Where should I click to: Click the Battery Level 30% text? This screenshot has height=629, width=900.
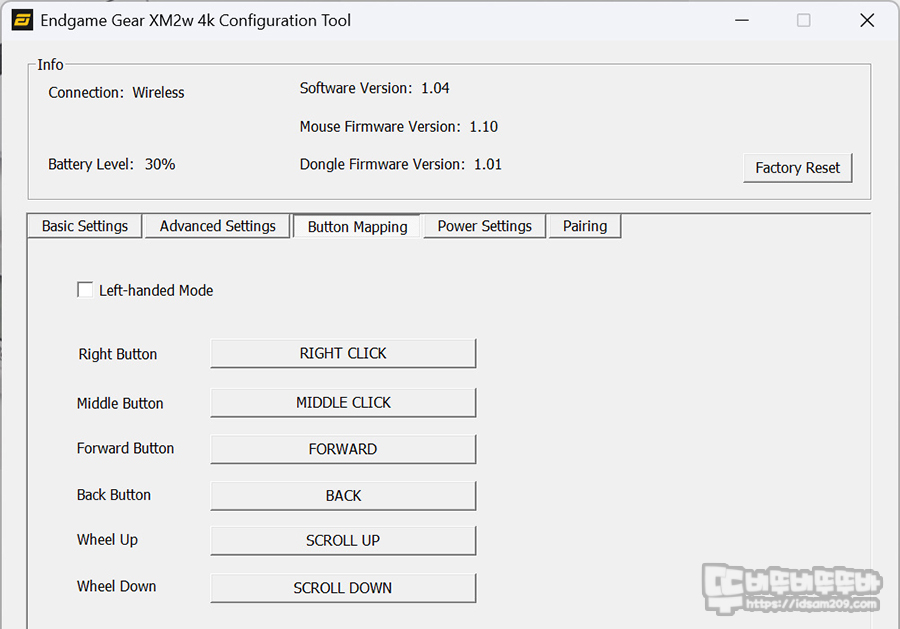(x=111, y=164)
